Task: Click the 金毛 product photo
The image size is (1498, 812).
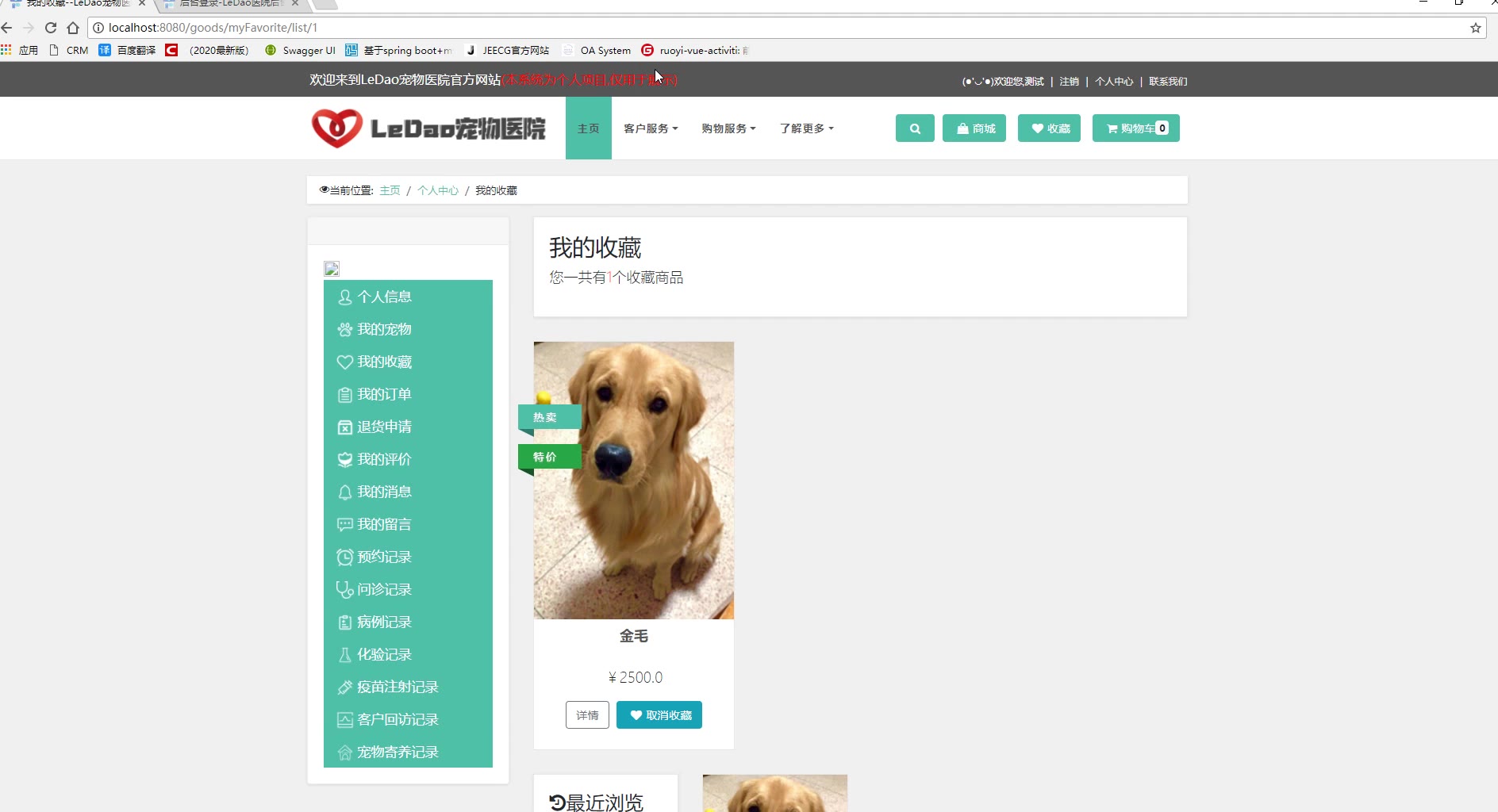Action: (x=634, y=481)
